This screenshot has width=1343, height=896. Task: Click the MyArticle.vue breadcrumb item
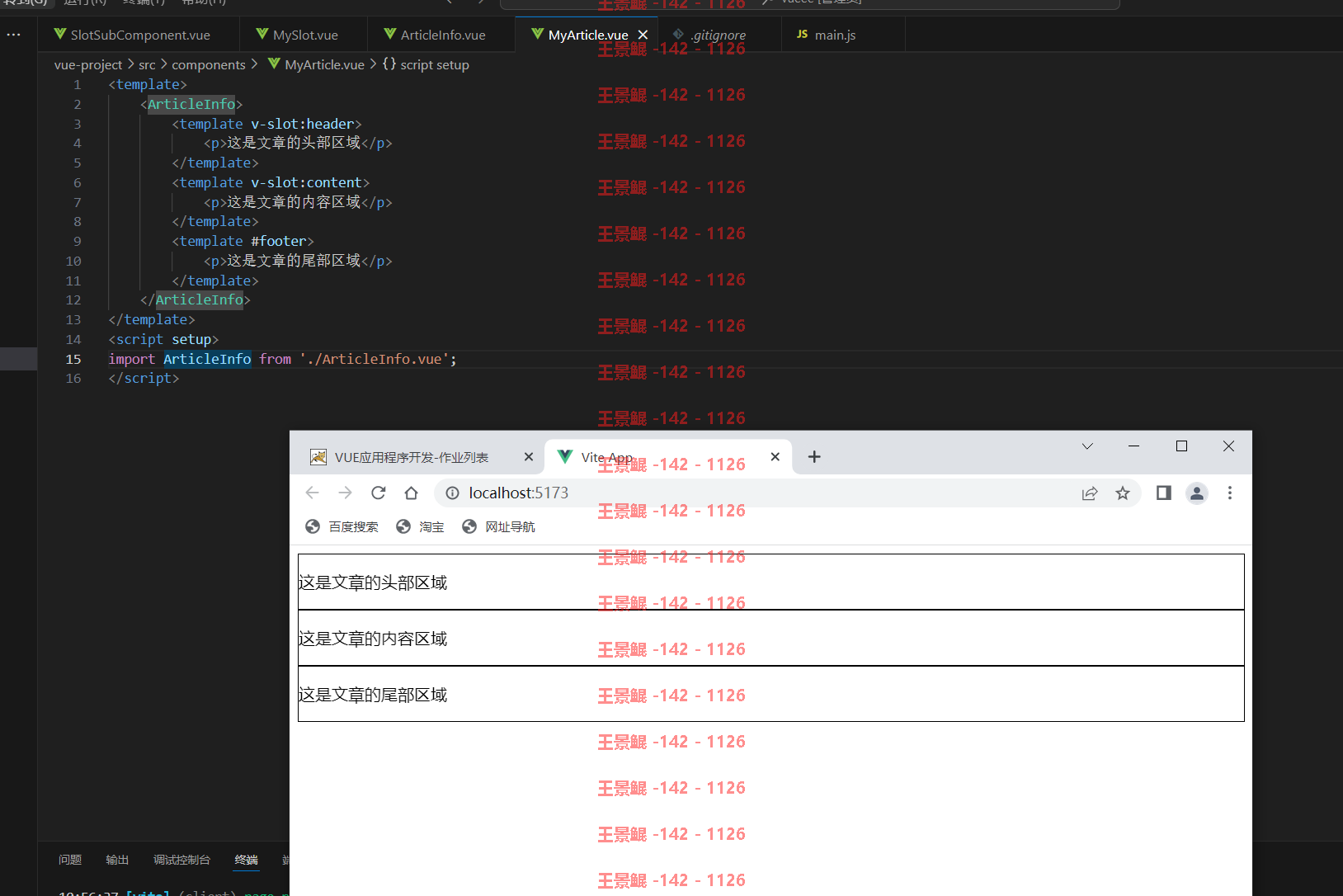point(317,64)
